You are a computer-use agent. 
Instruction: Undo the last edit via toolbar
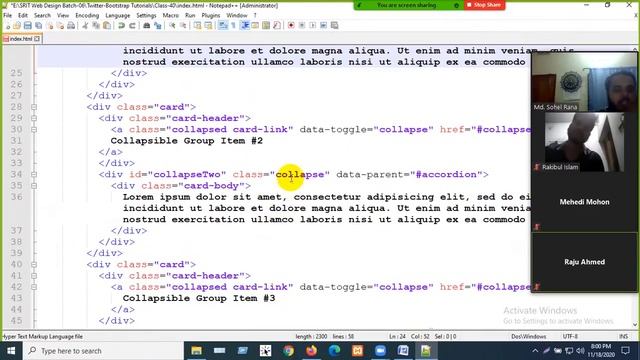(x=121, y=25)
